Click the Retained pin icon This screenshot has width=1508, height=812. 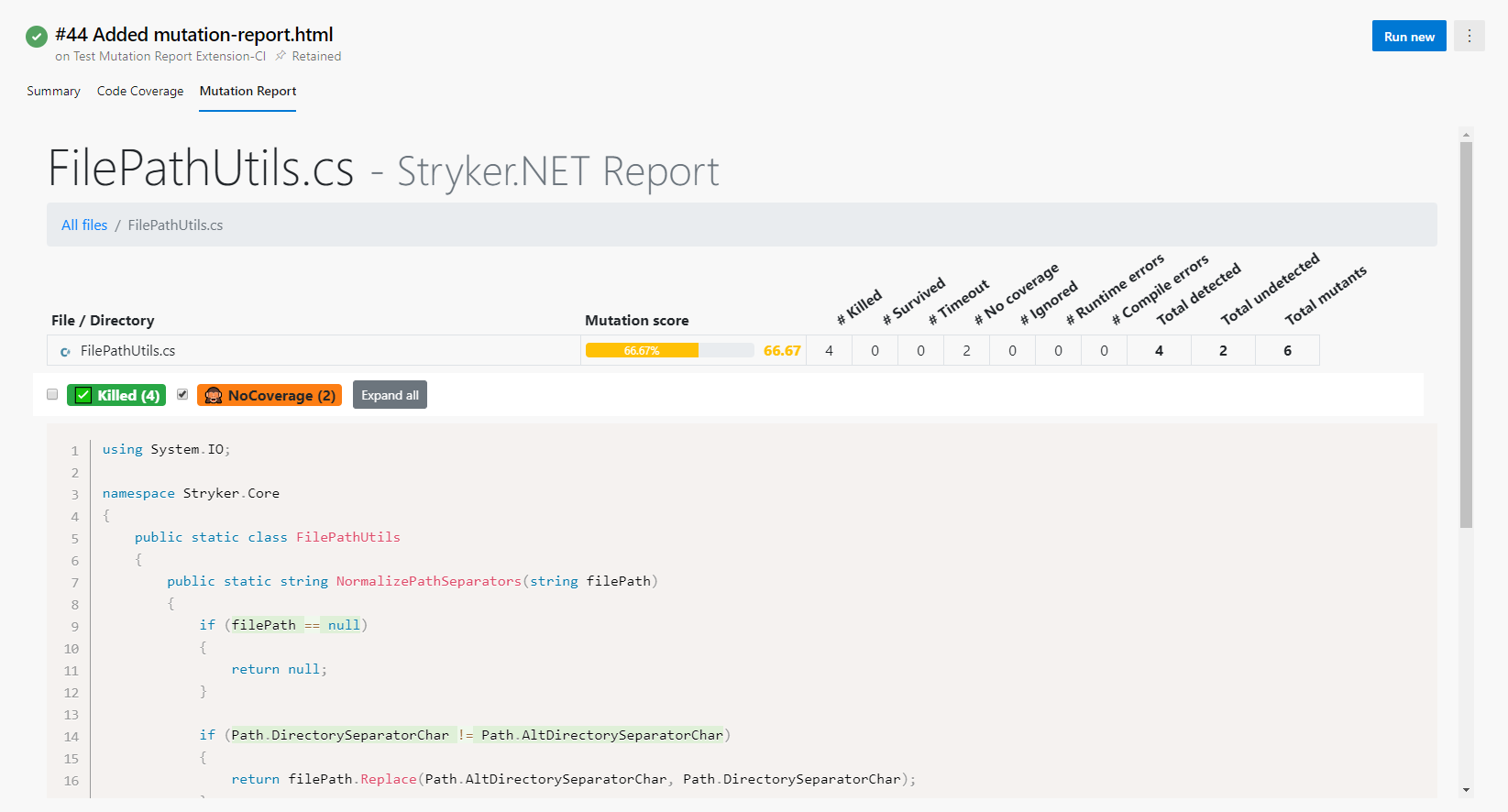(x=281, y=56)
